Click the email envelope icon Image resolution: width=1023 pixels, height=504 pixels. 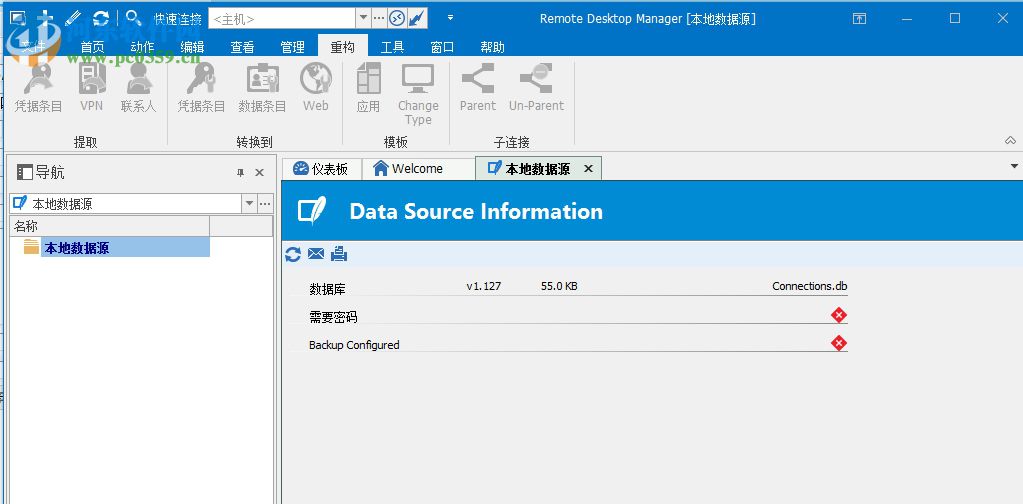point(316,254)
